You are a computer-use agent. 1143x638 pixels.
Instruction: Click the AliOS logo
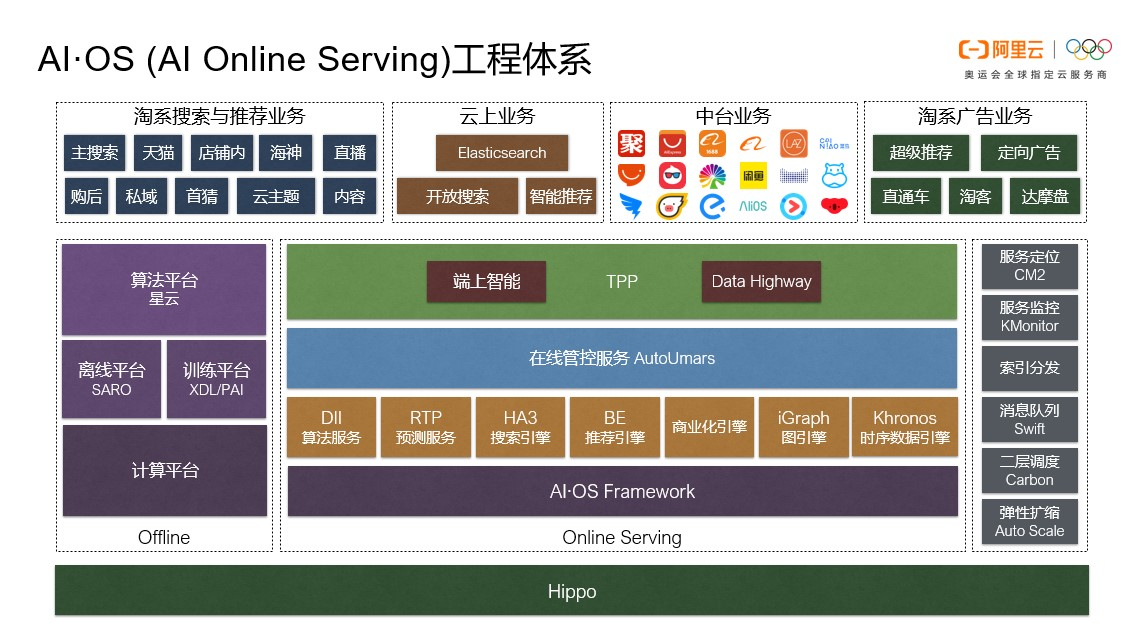point(753,206)
